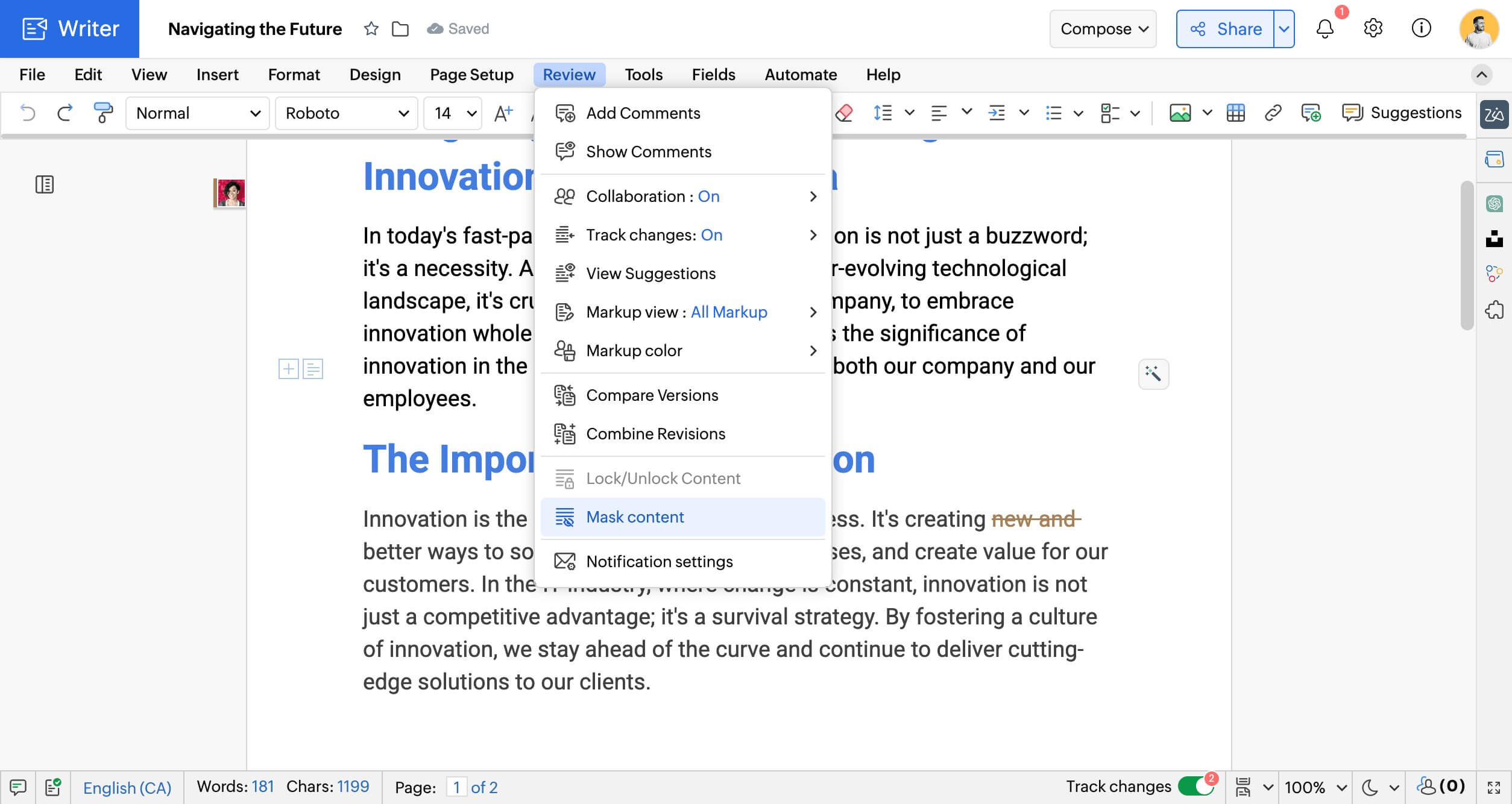This screenshot has height=804, width=1512.
Task: Toggle night mode moon icon
Action: click(1370, 787)
